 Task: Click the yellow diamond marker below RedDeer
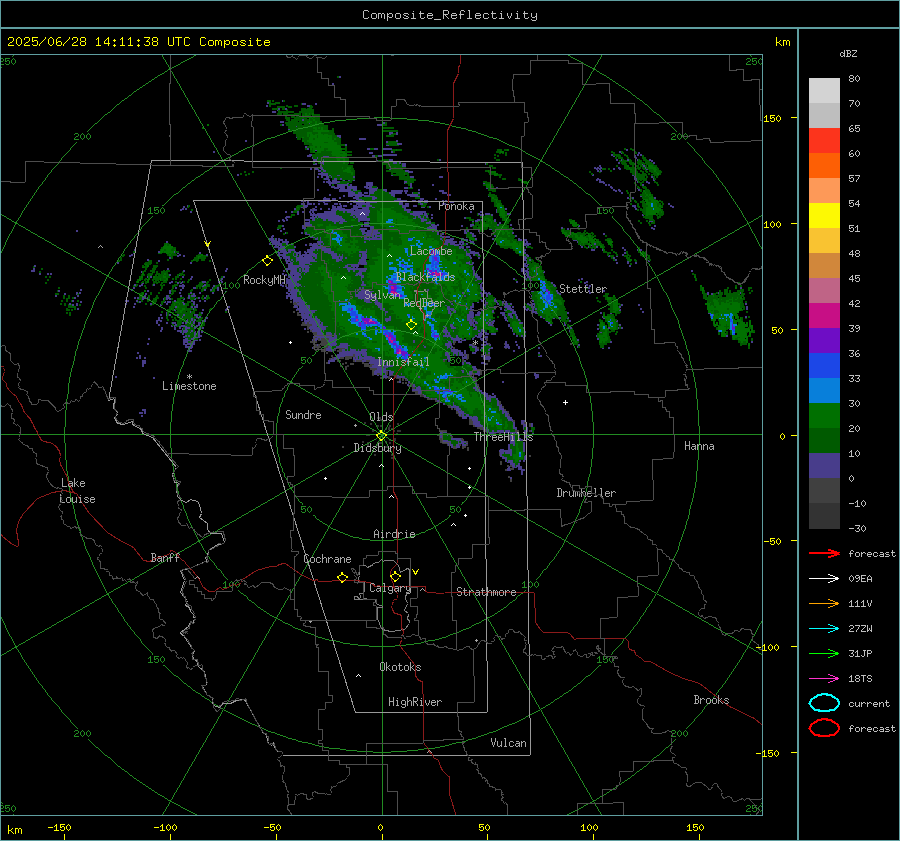point(411,325)
